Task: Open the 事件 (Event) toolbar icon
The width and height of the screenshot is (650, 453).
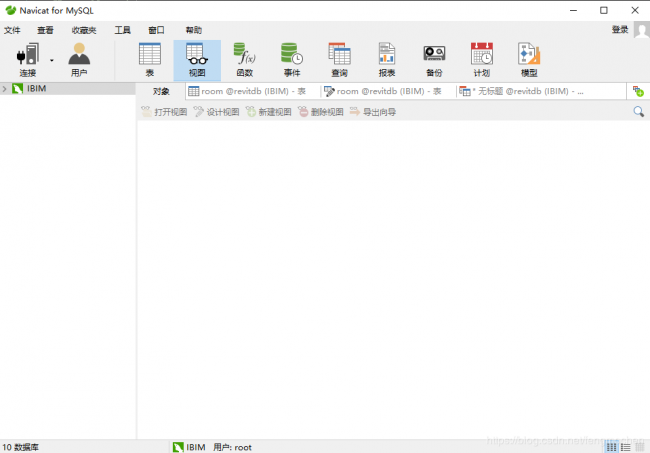Action: tap(291, 58)
